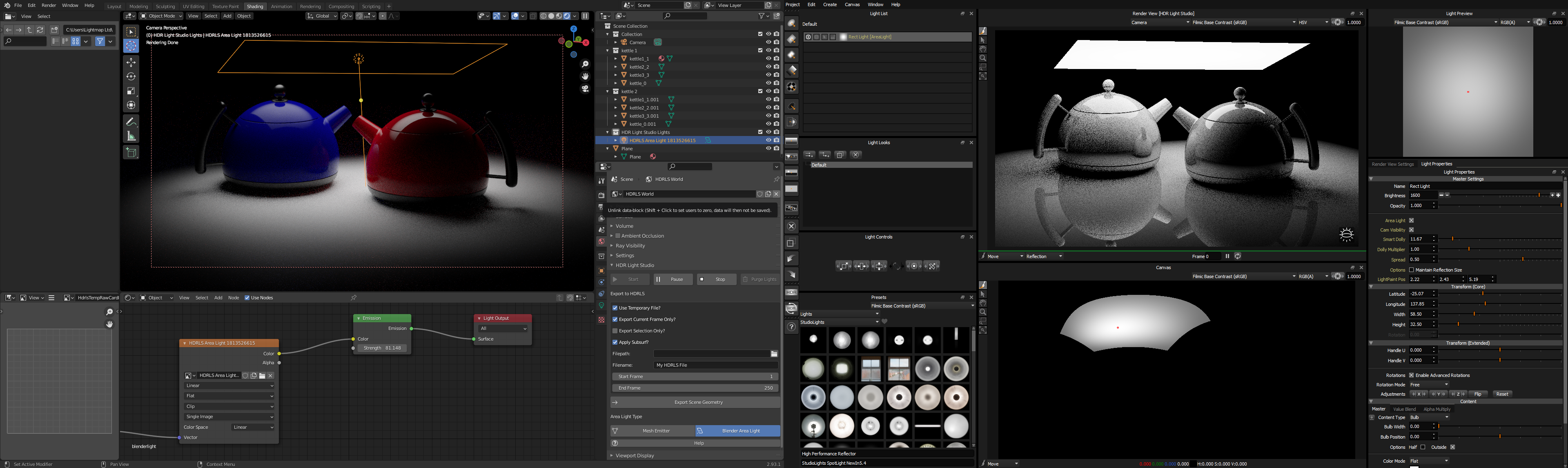
Task: Open the Content Type Bulb dropdown
Action: (x=1429, y=417)
